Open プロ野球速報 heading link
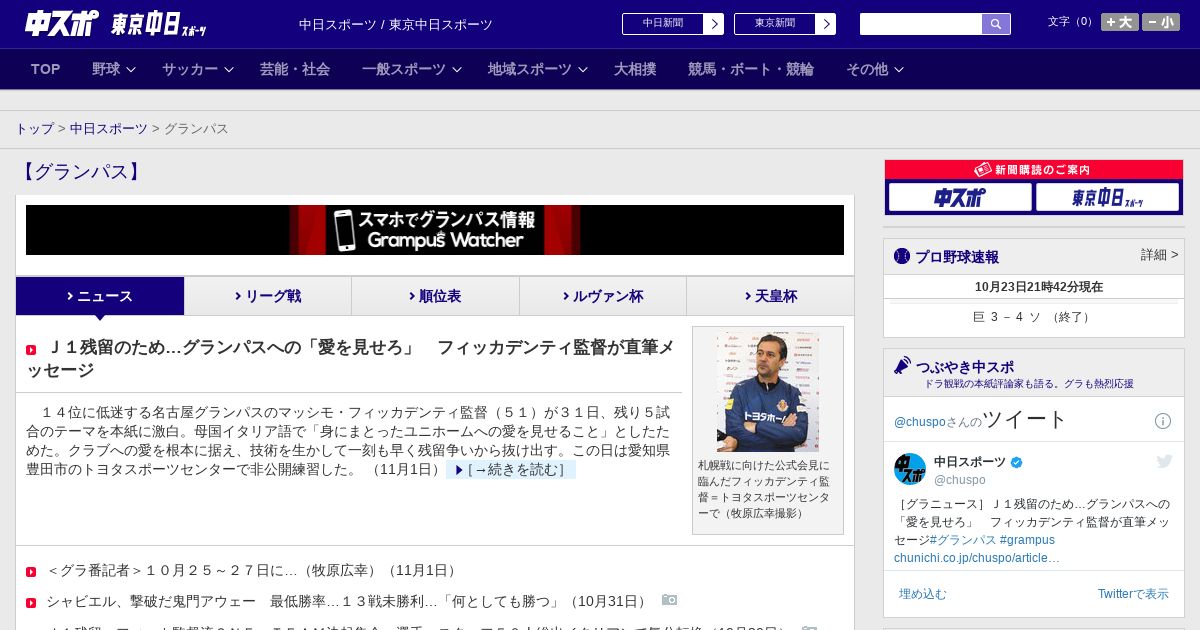This screenshot has height=630, width=1200. 957,257
